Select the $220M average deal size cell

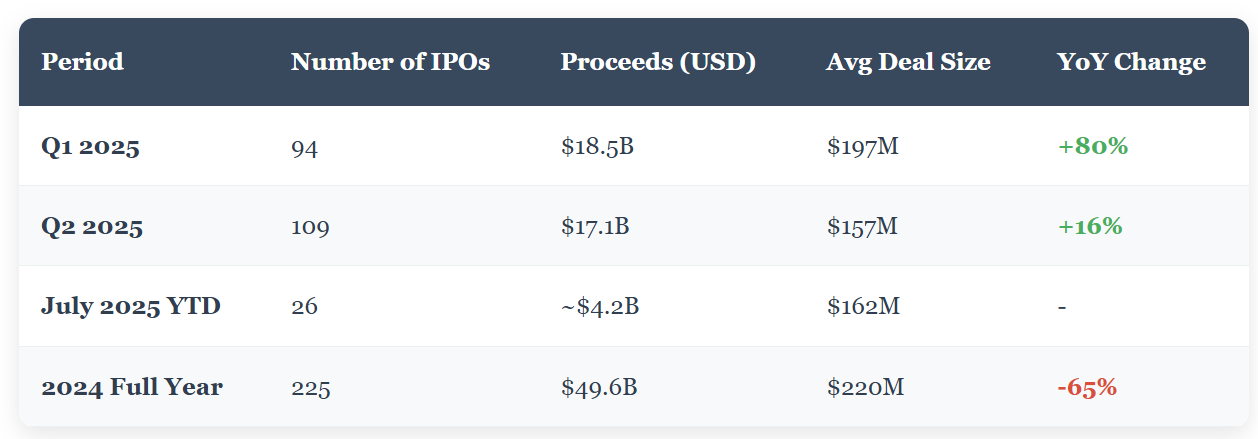pyautogui.click(x=865, y=387)
